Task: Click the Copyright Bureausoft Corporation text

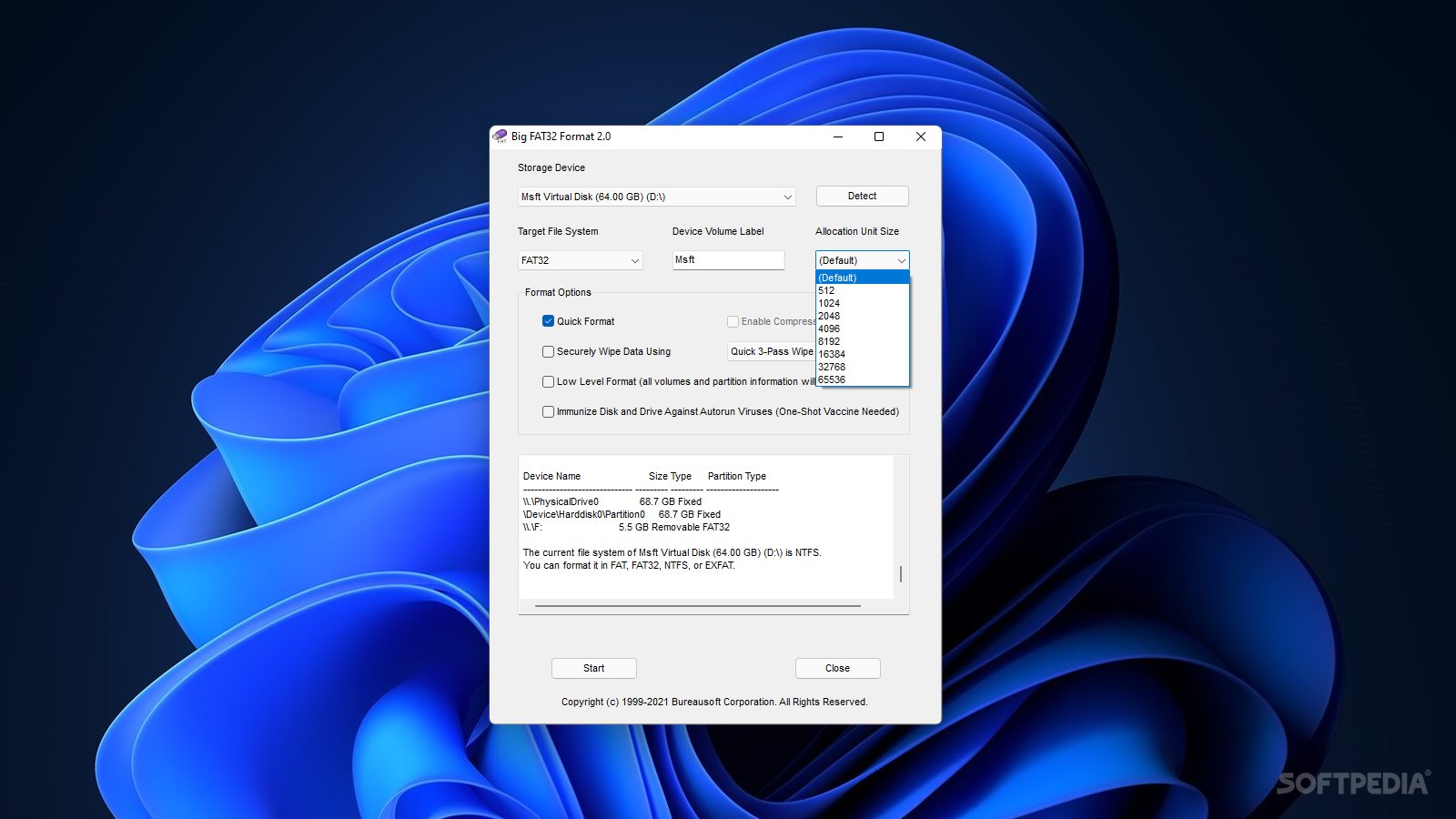Action: (714, 702)
